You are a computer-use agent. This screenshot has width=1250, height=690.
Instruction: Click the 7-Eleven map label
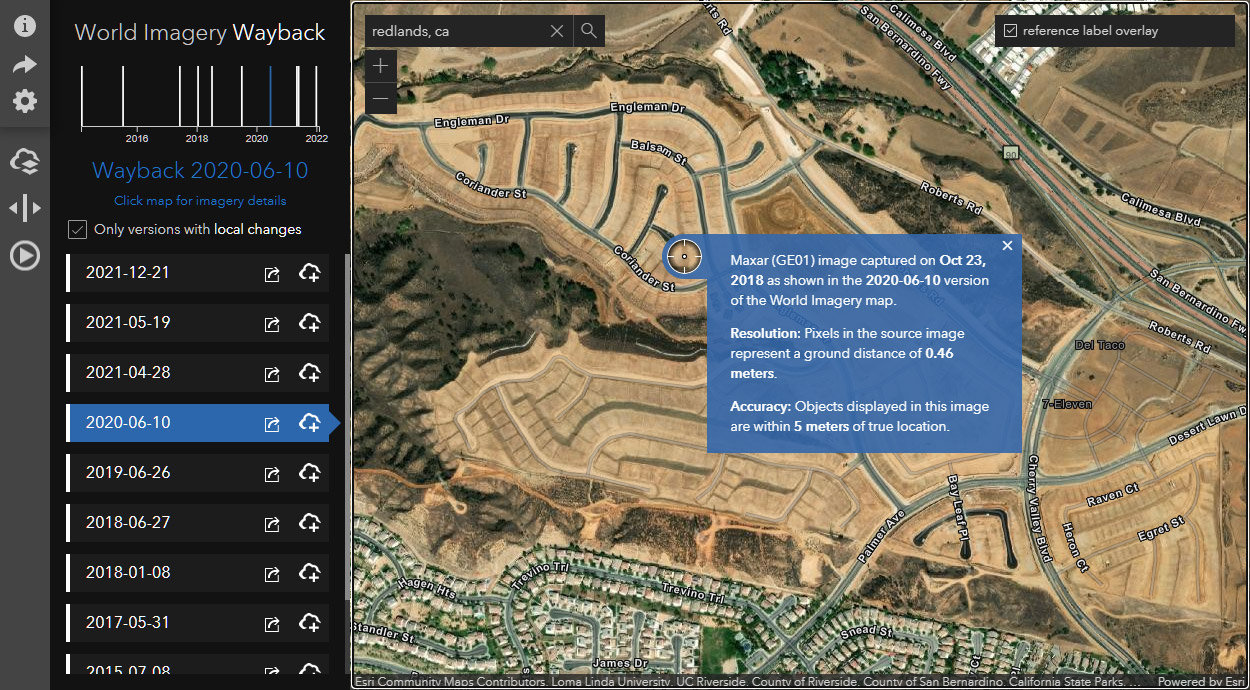click(1067, 405)
